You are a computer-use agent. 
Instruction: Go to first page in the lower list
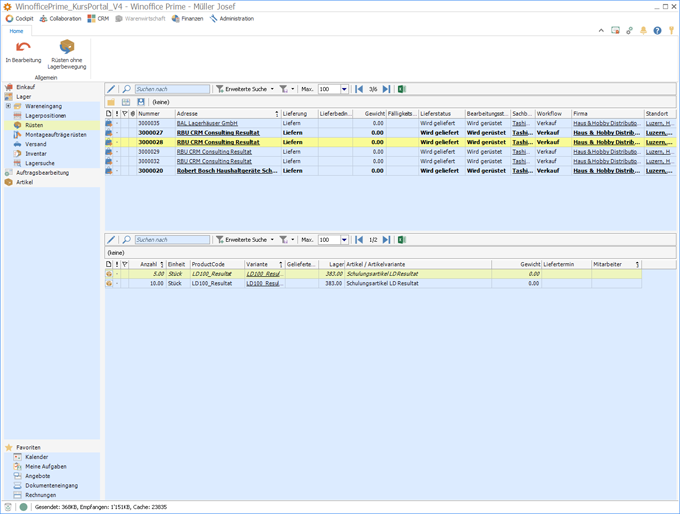(359, 239)
